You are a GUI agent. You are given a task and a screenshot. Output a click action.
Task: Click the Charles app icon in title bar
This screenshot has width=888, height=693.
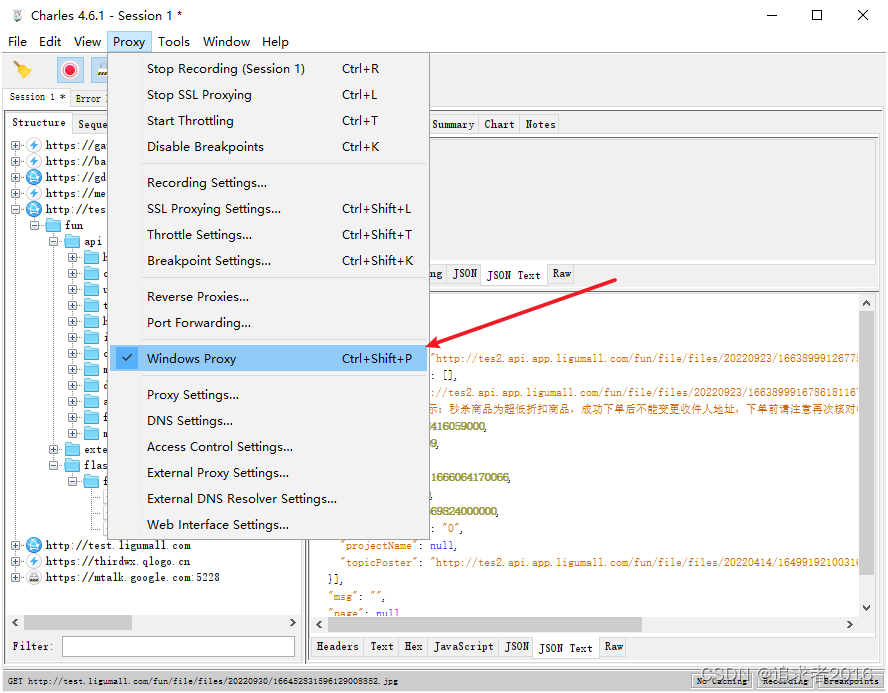click(x=18, y=16)
